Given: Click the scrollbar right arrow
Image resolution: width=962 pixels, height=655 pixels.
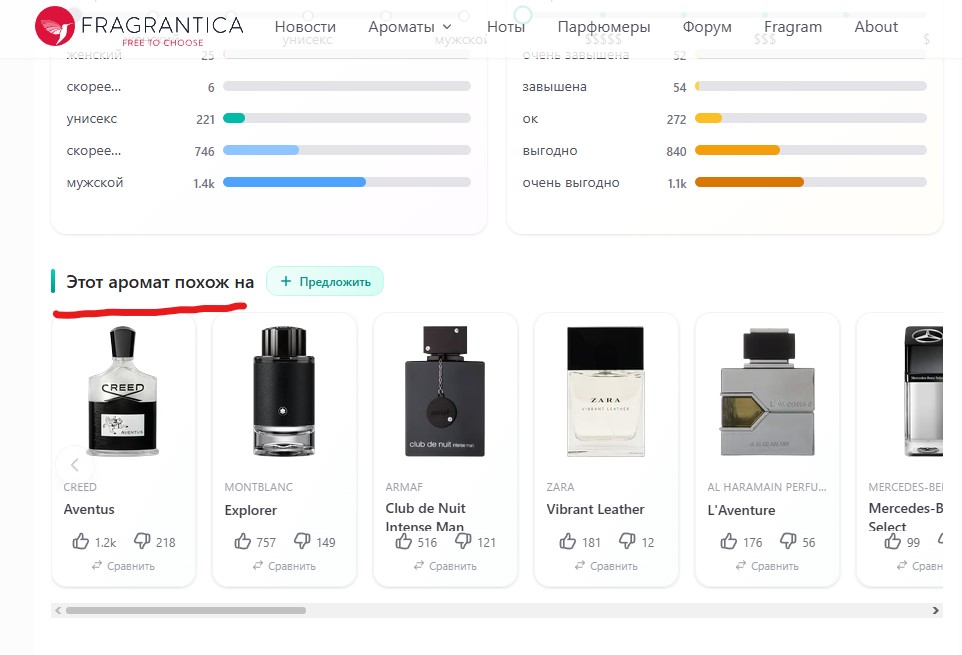Looking at the screenshot, I should (x=935, y=610).
